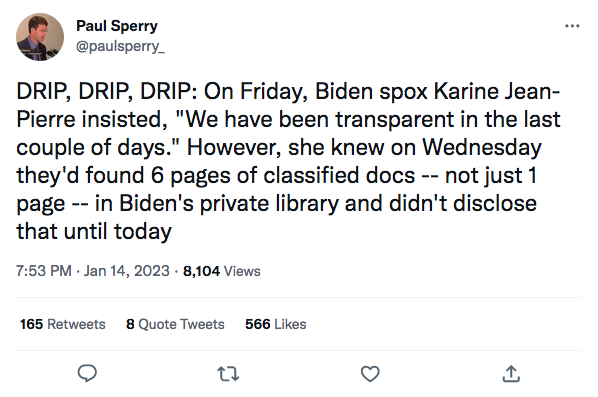598x397 pixels.
Task: Like the tweet with the heart icon
Action: tap(370, 374)
